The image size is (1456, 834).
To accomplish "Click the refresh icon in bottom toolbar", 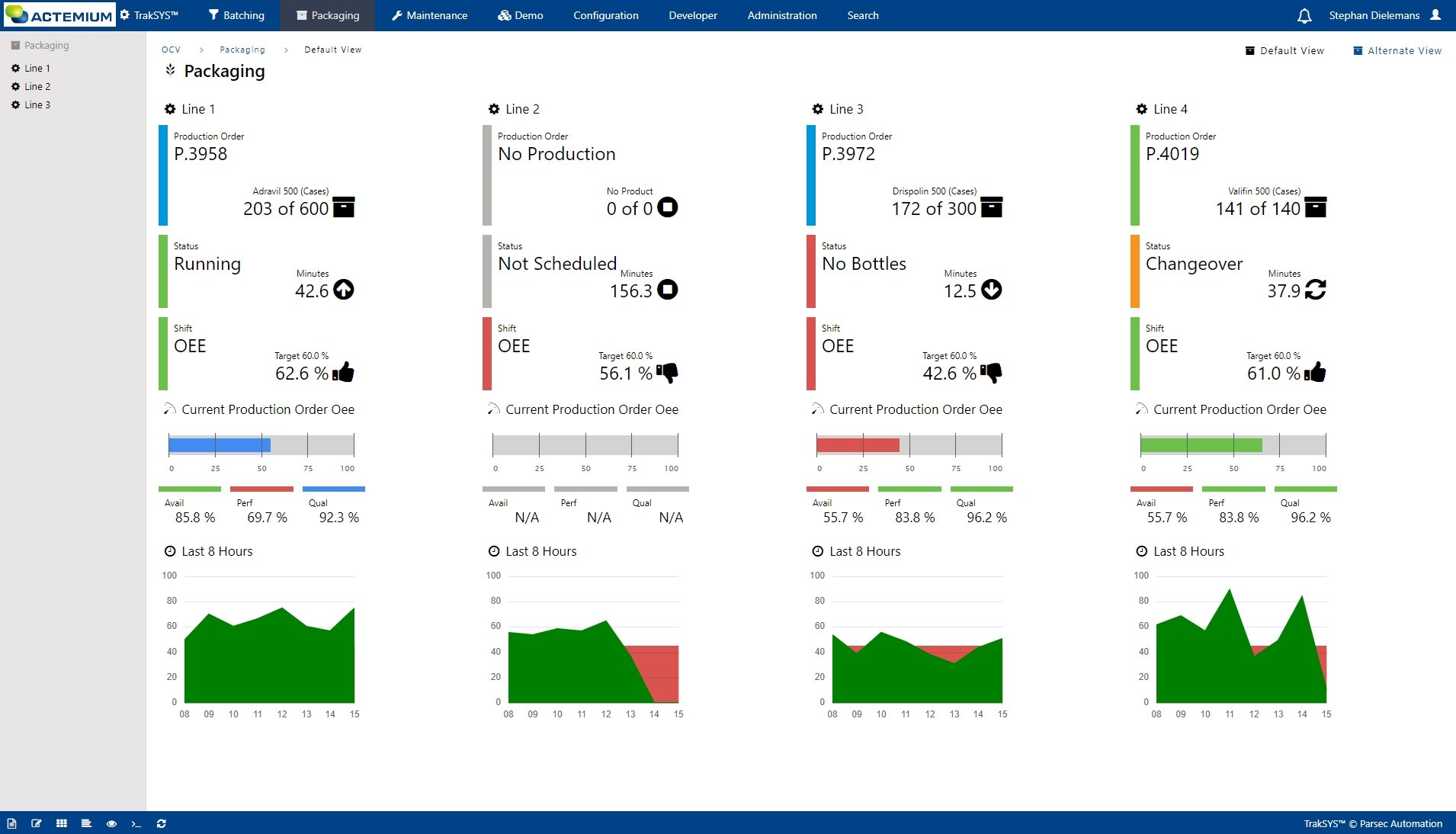I will pyautogui.click(x=162, y=823).
